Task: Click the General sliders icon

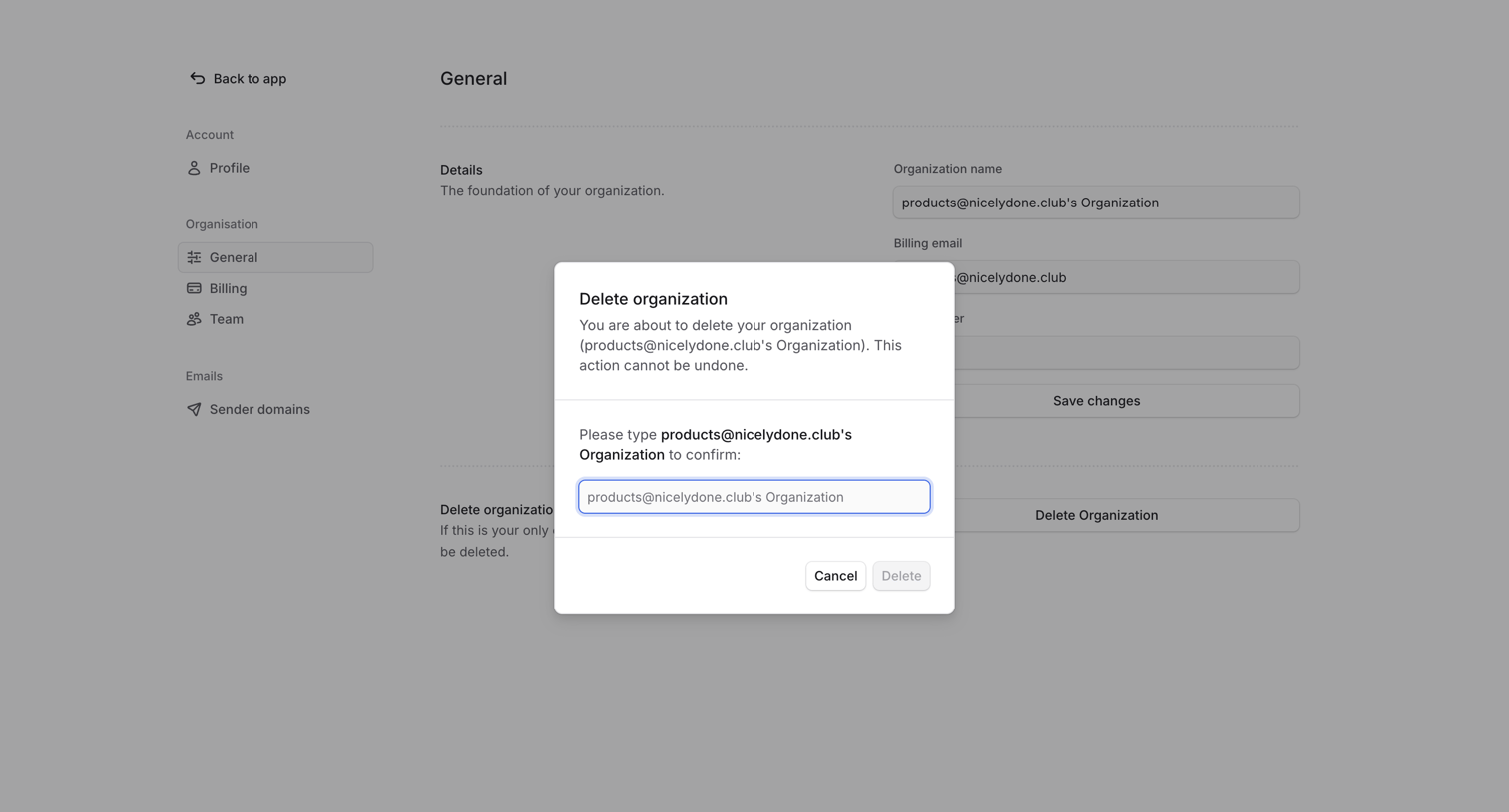Action: (x=194, y=257)
